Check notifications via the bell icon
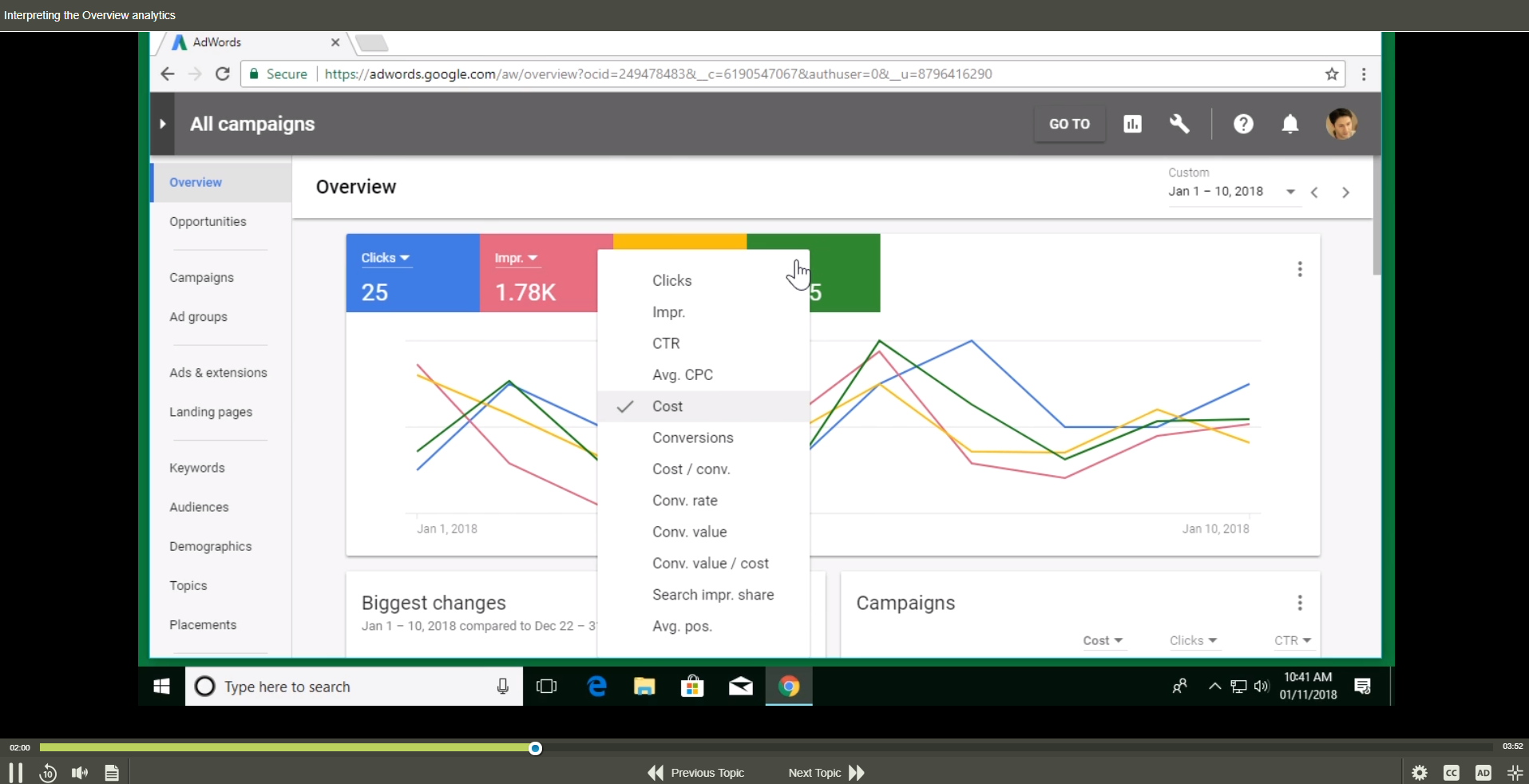 point(1289,124)
